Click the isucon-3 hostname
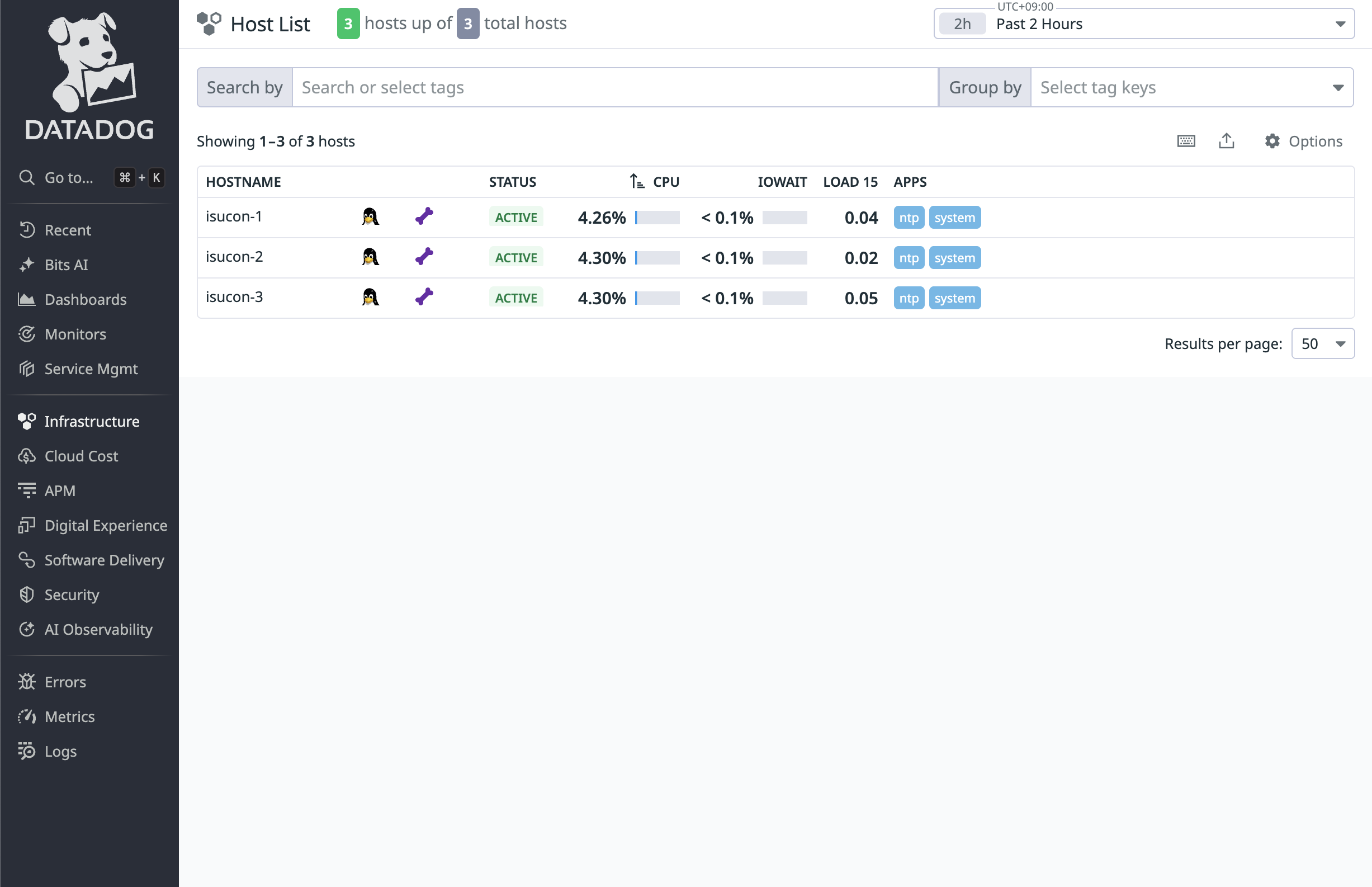This screenshot has width=1372, height=887. [234, 297]
